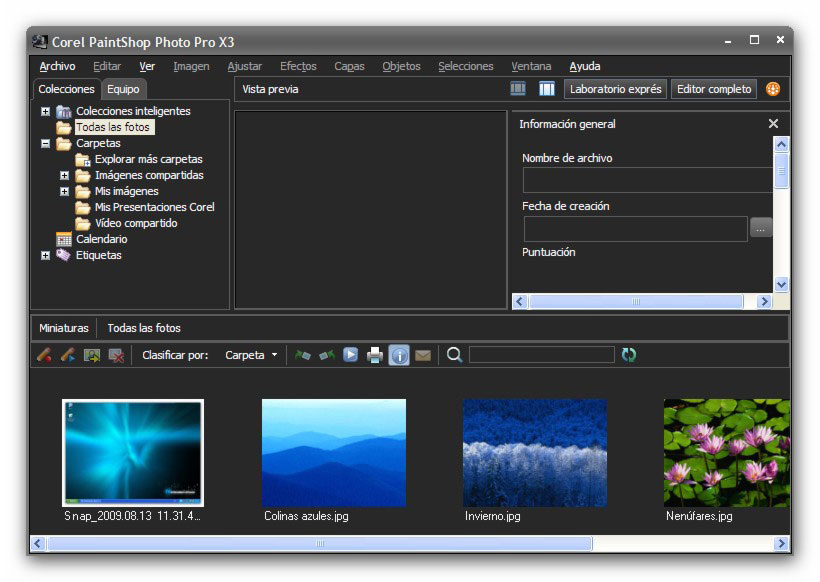Select the Invierno.jpg thumbnail

[535, 453]
